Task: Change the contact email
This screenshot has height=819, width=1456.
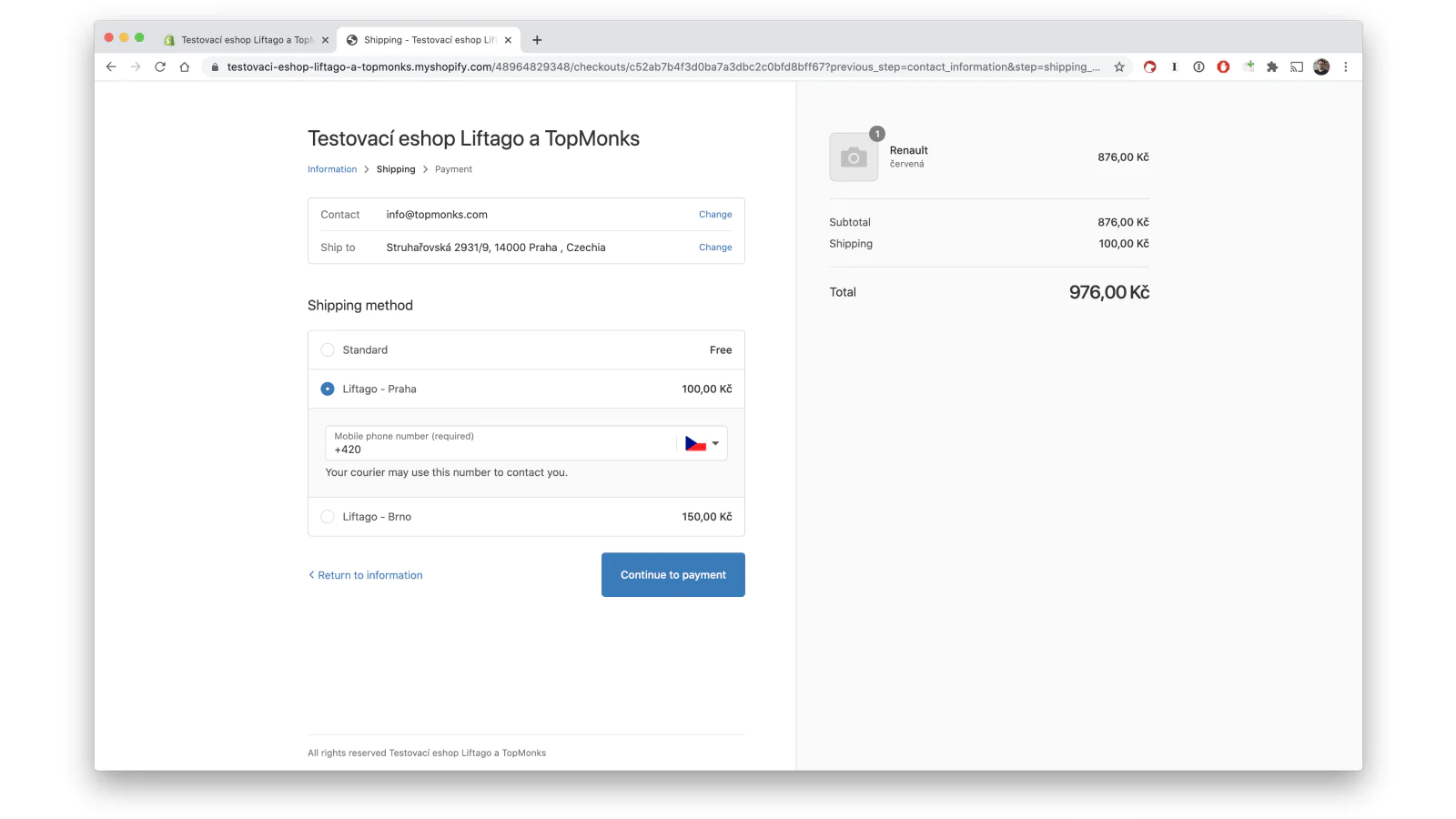Action: point(715,215)
